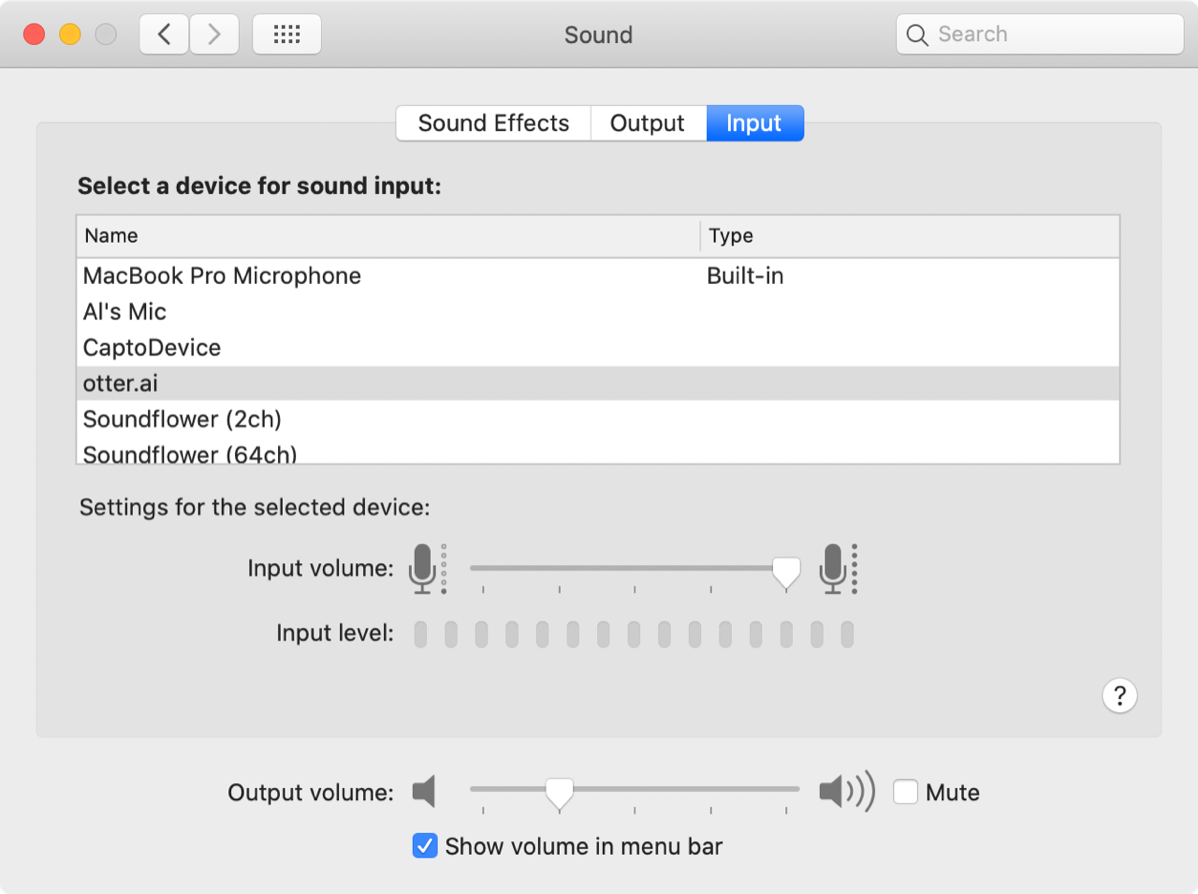Image resolution: width=1198 pixels, height=894 pixels.
Task: Choose Al's Mic from device list
Action: click(x=125, y=312)
